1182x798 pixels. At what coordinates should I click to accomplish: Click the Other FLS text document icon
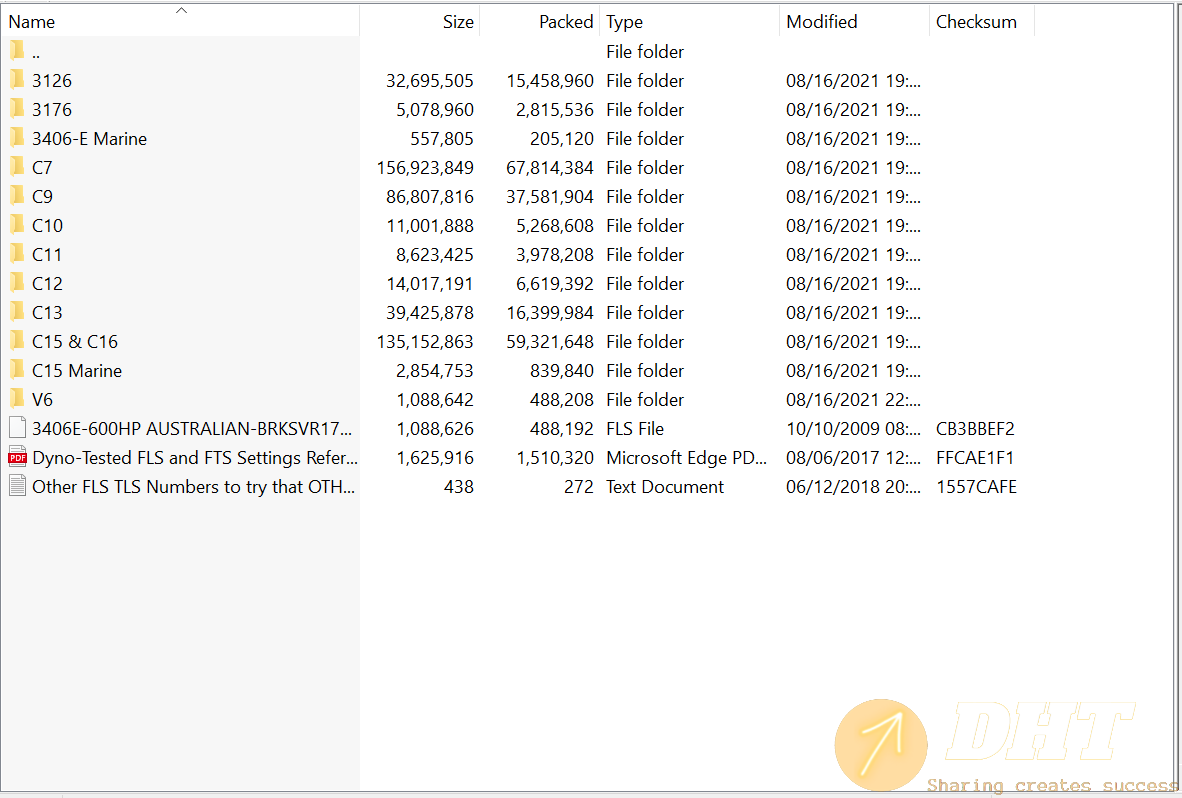click(x=17, y=487)
